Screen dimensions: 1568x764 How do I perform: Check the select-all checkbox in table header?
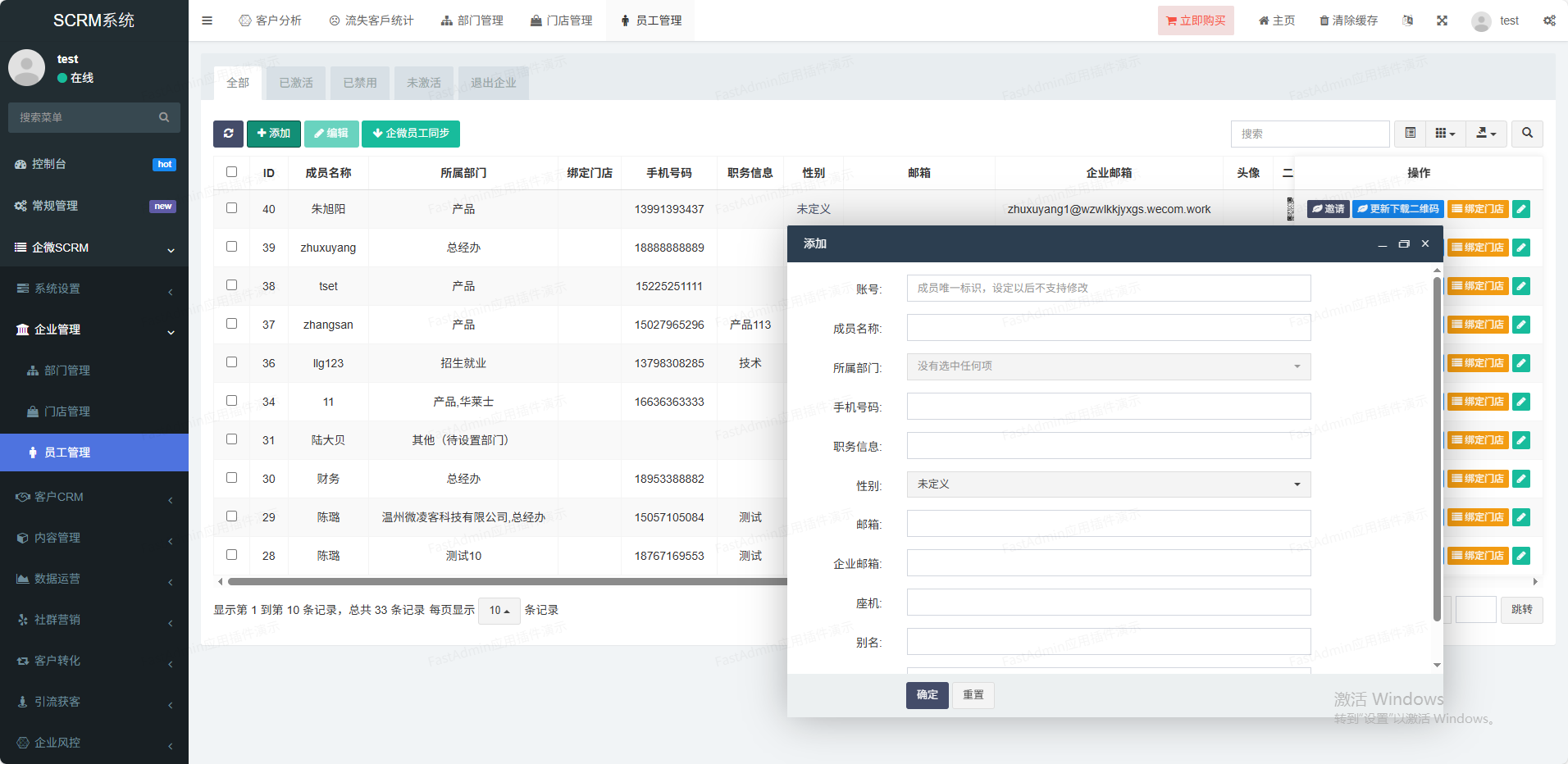pos(231,172)
